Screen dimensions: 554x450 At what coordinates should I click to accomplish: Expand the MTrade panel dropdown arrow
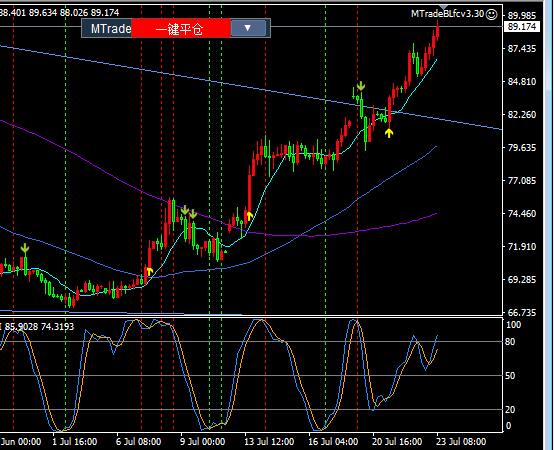pyautogui.click(x=248, y=28)
